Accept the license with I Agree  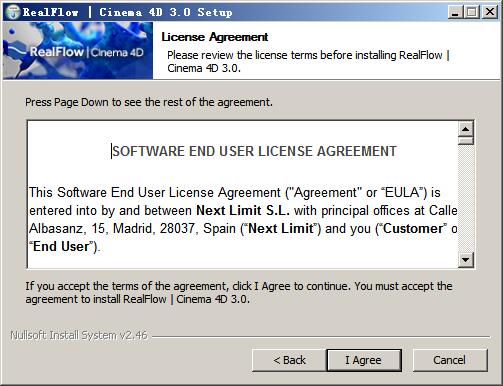(364, 360)
